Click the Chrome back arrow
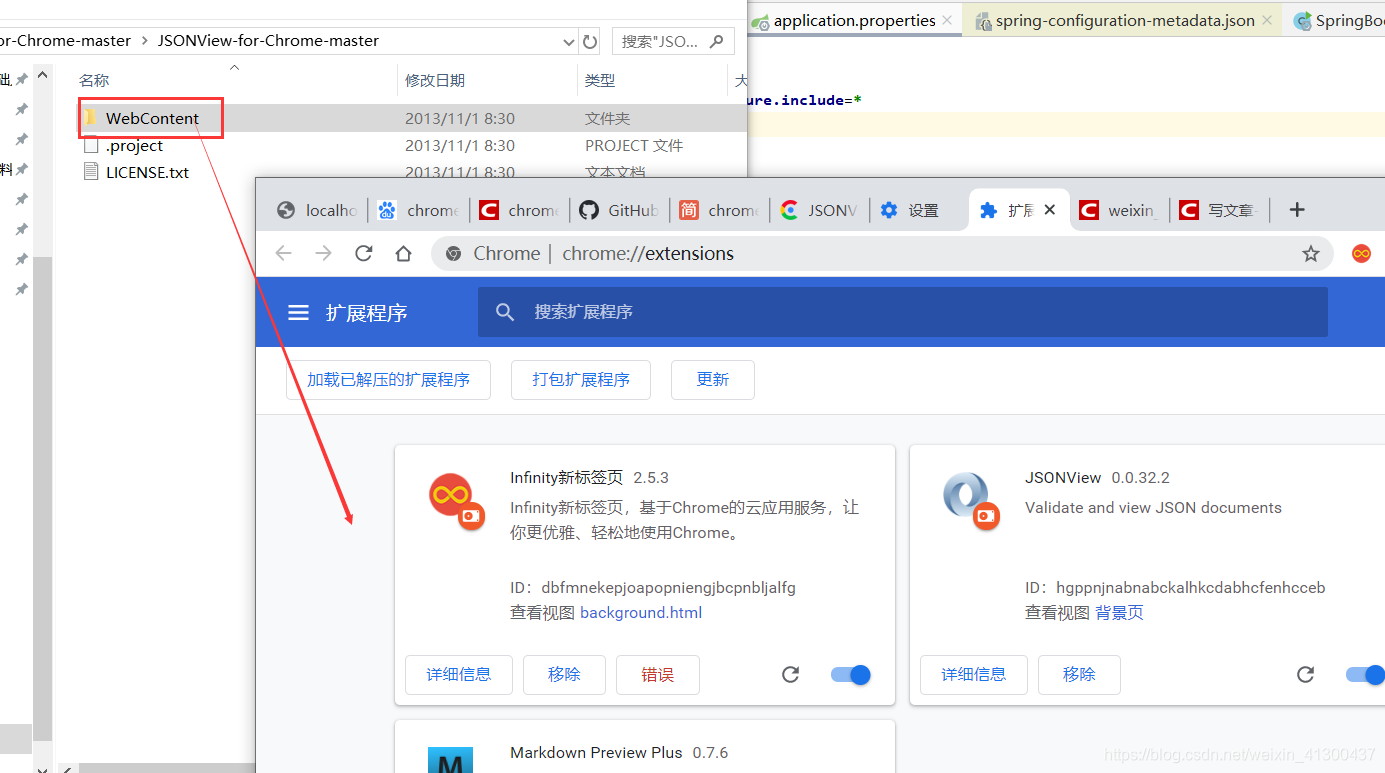1385x773 pixels. coord(284,253)
